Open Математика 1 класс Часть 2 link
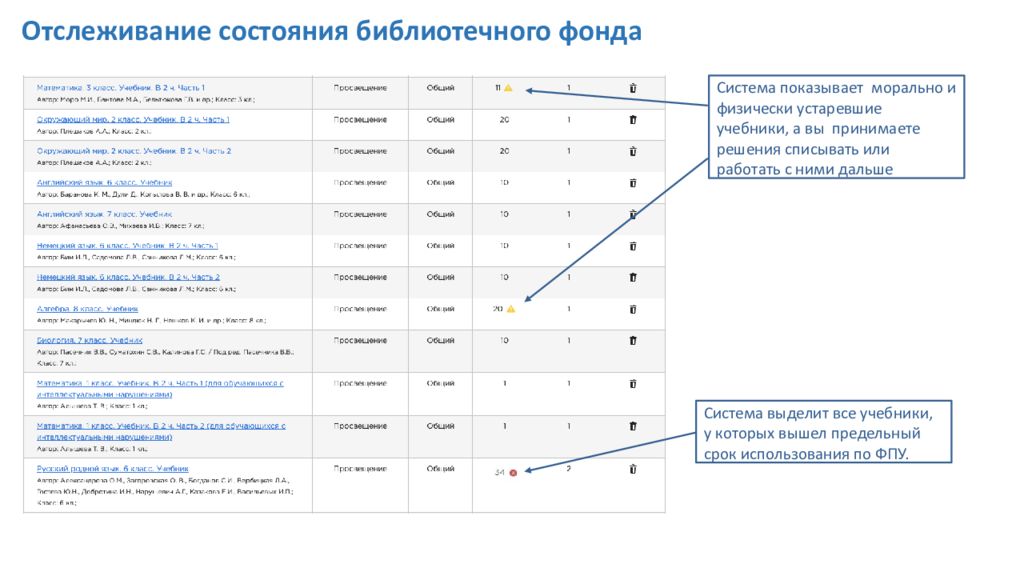 coord(161,431)
